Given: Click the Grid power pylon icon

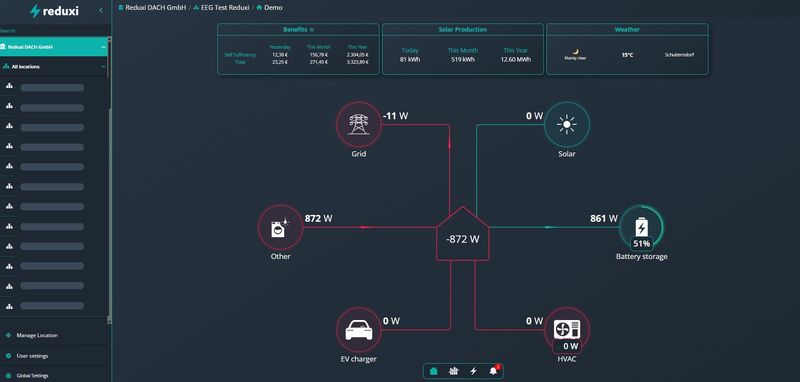Looking at the screenshot, I should pos(358,124).
